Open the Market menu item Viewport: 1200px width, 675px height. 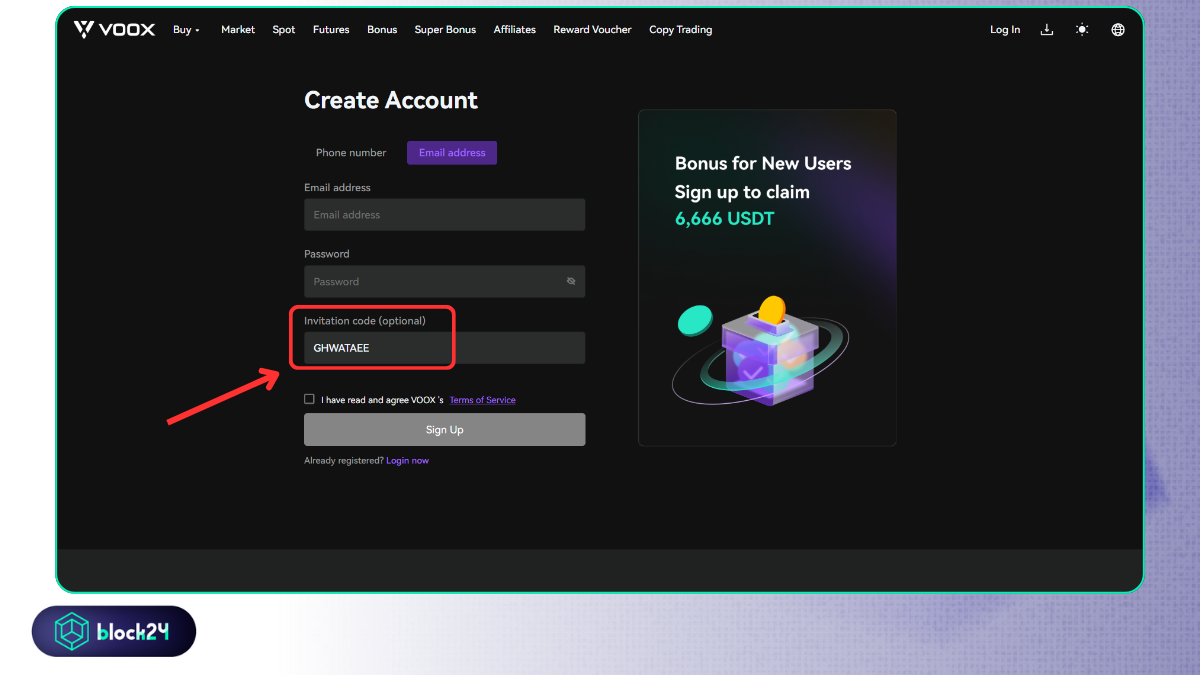(238, 29)
